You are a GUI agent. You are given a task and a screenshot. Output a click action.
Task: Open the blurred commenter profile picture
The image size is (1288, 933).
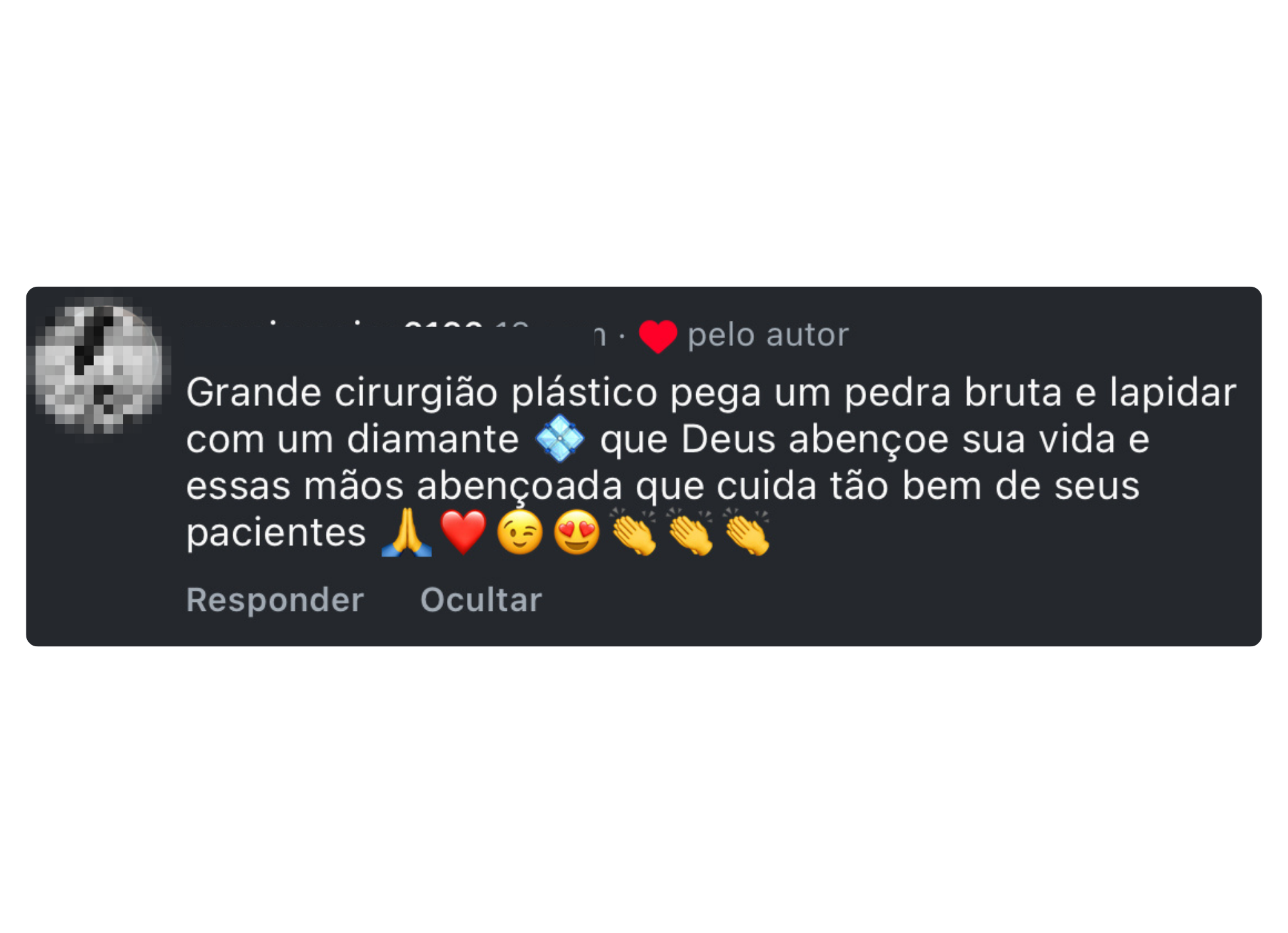[x=99, y=365]
